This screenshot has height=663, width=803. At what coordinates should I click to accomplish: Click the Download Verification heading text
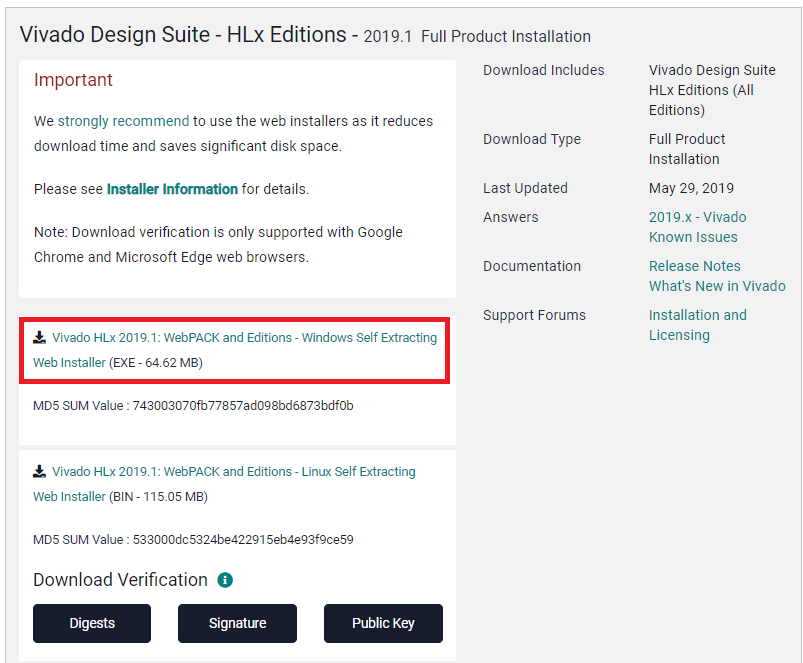[120, 580]
